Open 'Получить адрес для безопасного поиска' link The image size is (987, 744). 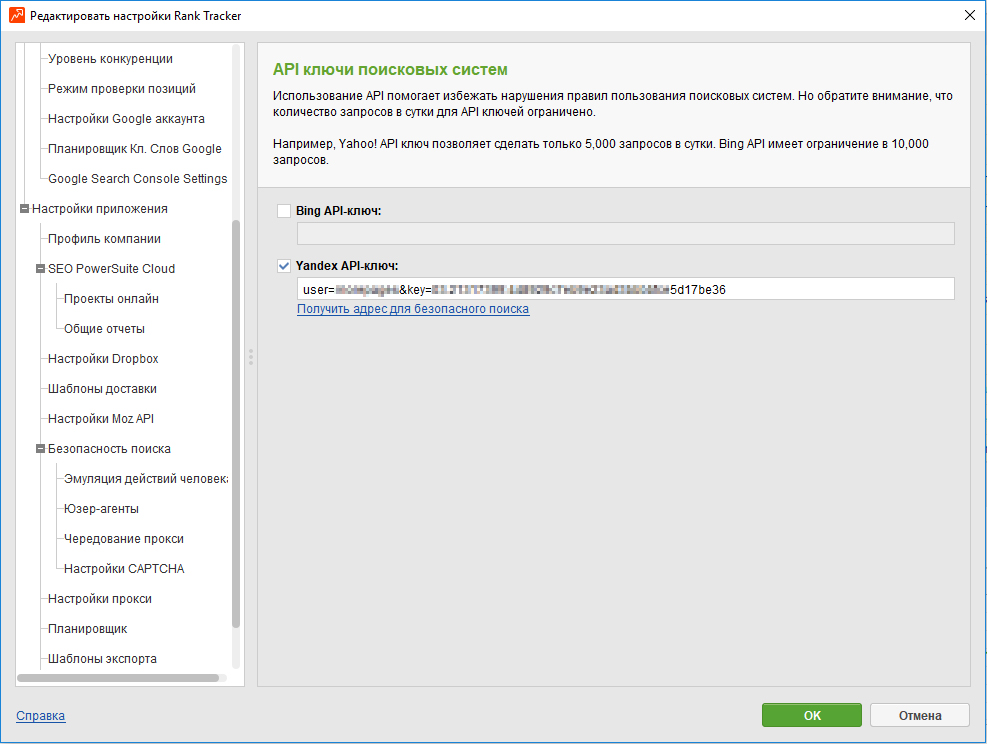413,309
